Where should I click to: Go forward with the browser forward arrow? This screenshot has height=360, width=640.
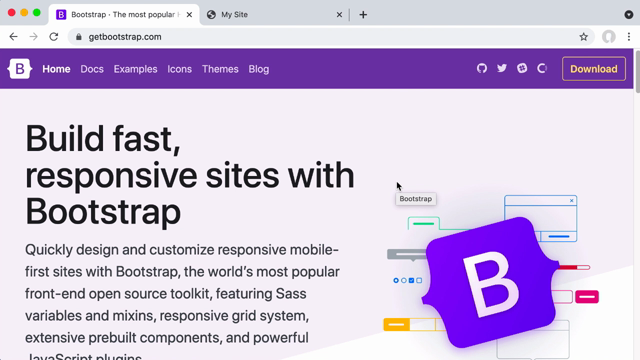[33, 37]
